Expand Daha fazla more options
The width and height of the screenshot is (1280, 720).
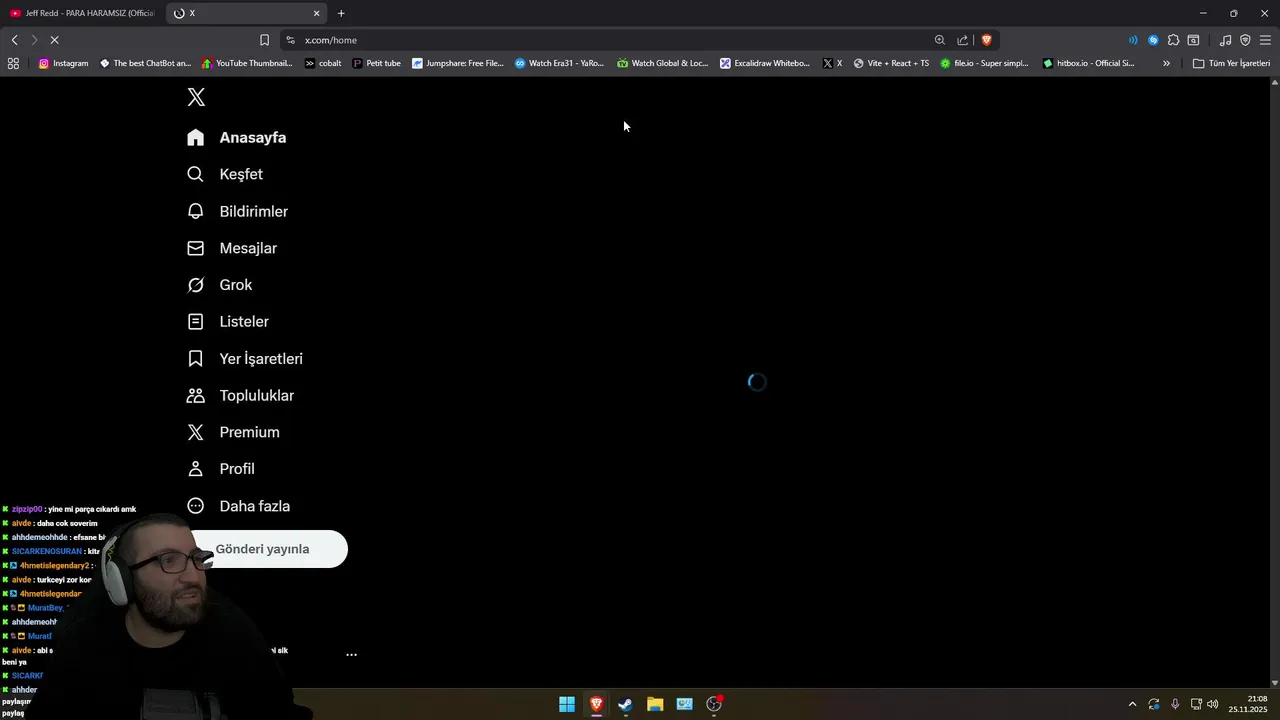coord(239,506)
